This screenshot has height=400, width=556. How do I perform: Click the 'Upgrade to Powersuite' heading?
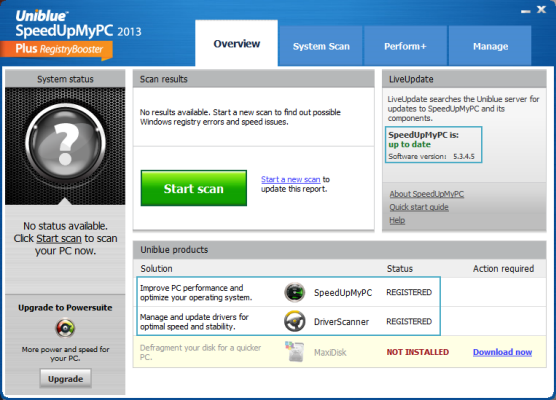coord(65,307)
